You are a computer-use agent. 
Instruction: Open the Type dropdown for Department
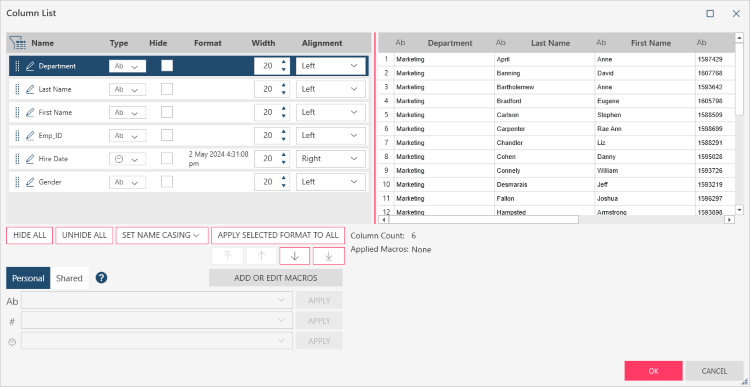[x=127, y=66]
